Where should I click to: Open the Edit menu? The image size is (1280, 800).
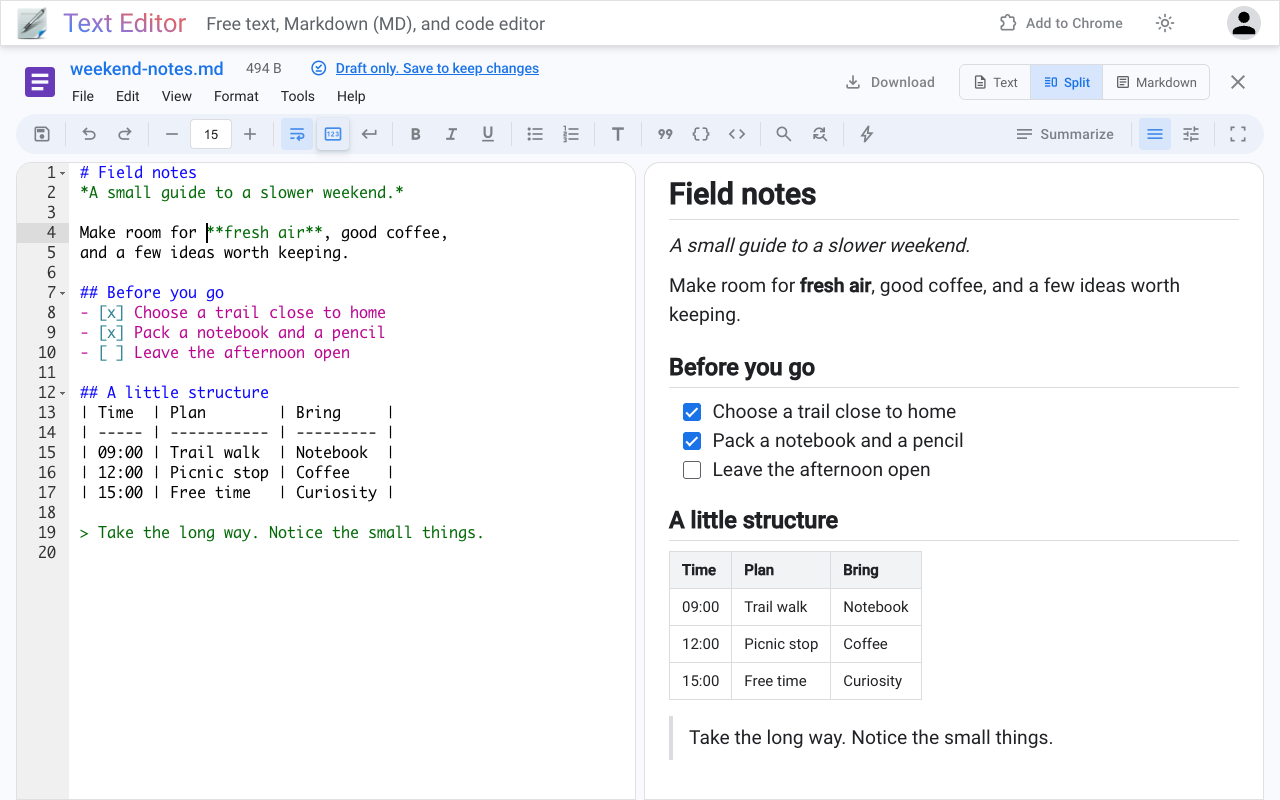(x=128, y=96)
